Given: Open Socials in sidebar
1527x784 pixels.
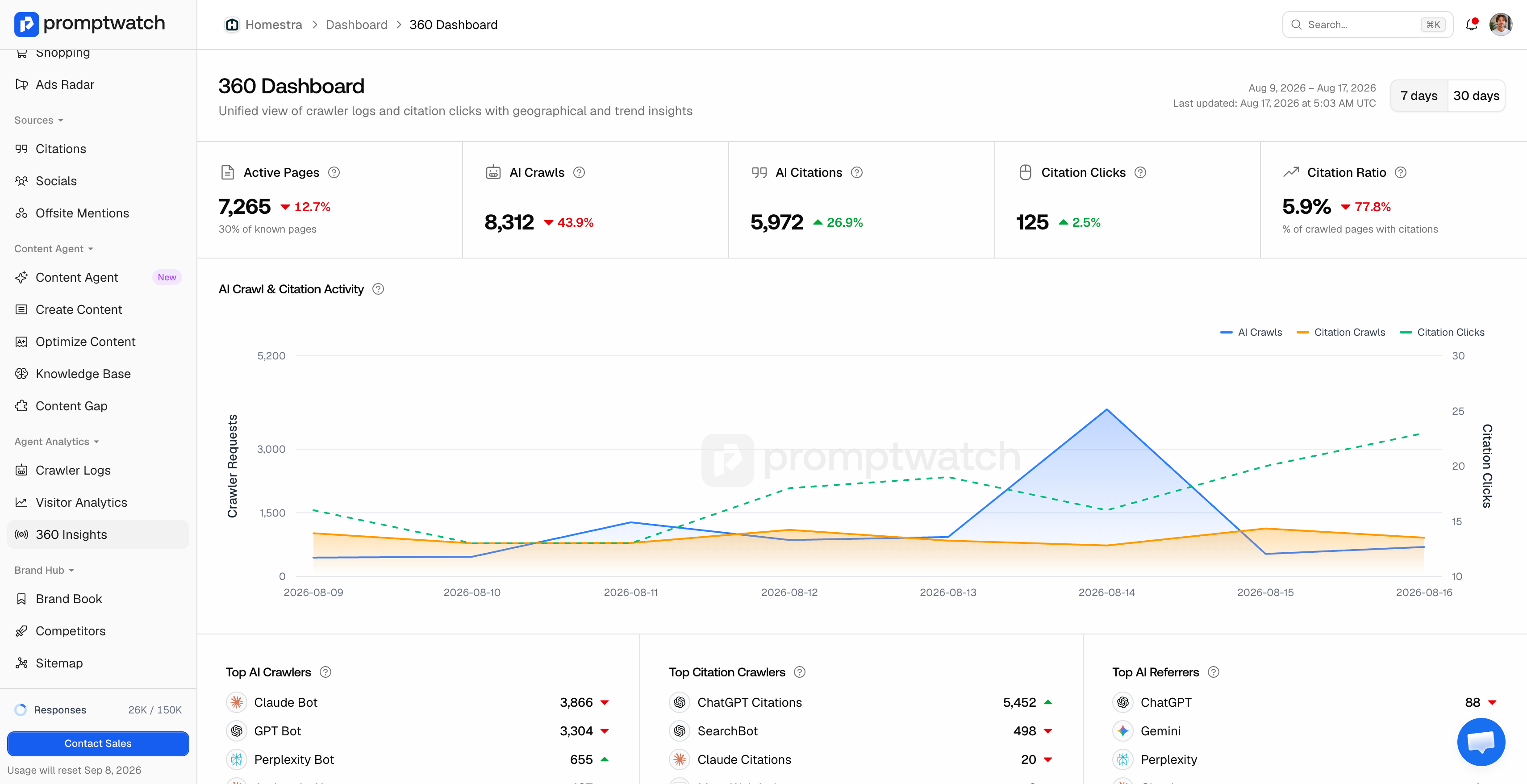Looking at the screenshot, I should tap(98, 181).
